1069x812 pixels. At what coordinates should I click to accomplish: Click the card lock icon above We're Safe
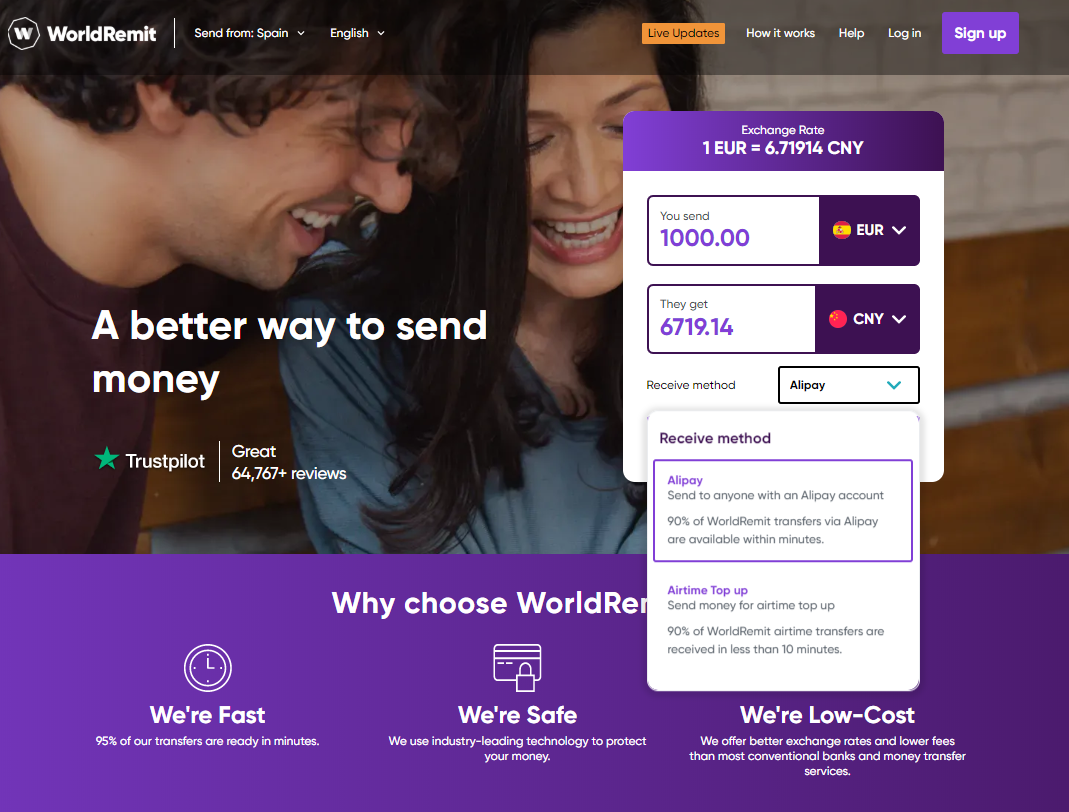[x=517, y=667]
